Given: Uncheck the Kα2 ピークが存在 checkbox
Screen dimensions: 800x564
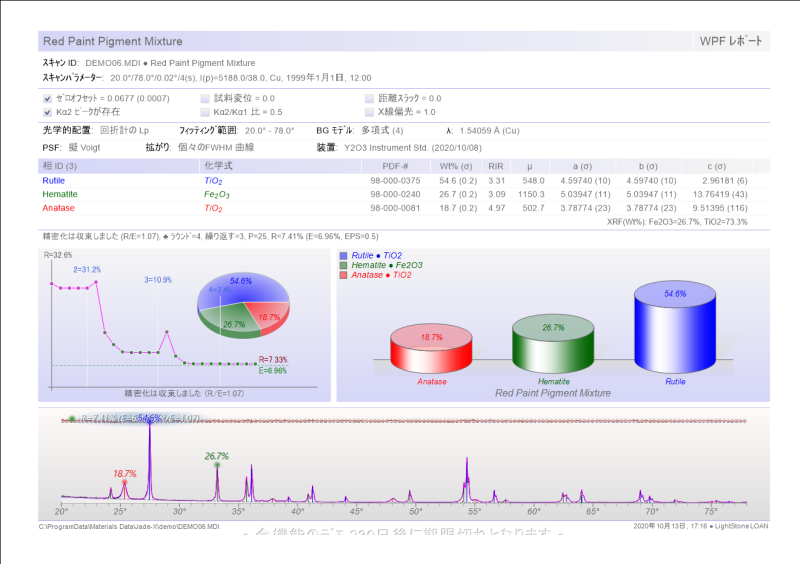Looking at the screenshot, I should pyautogui.click(x=47, y=112).
